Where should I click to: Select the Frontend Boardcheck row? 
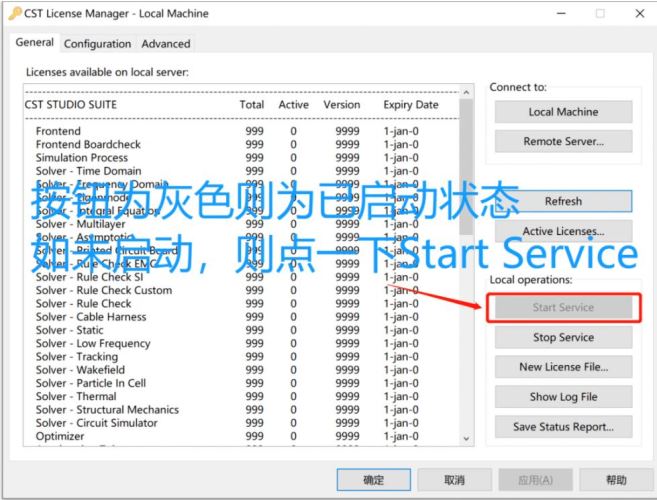[241, 145]
